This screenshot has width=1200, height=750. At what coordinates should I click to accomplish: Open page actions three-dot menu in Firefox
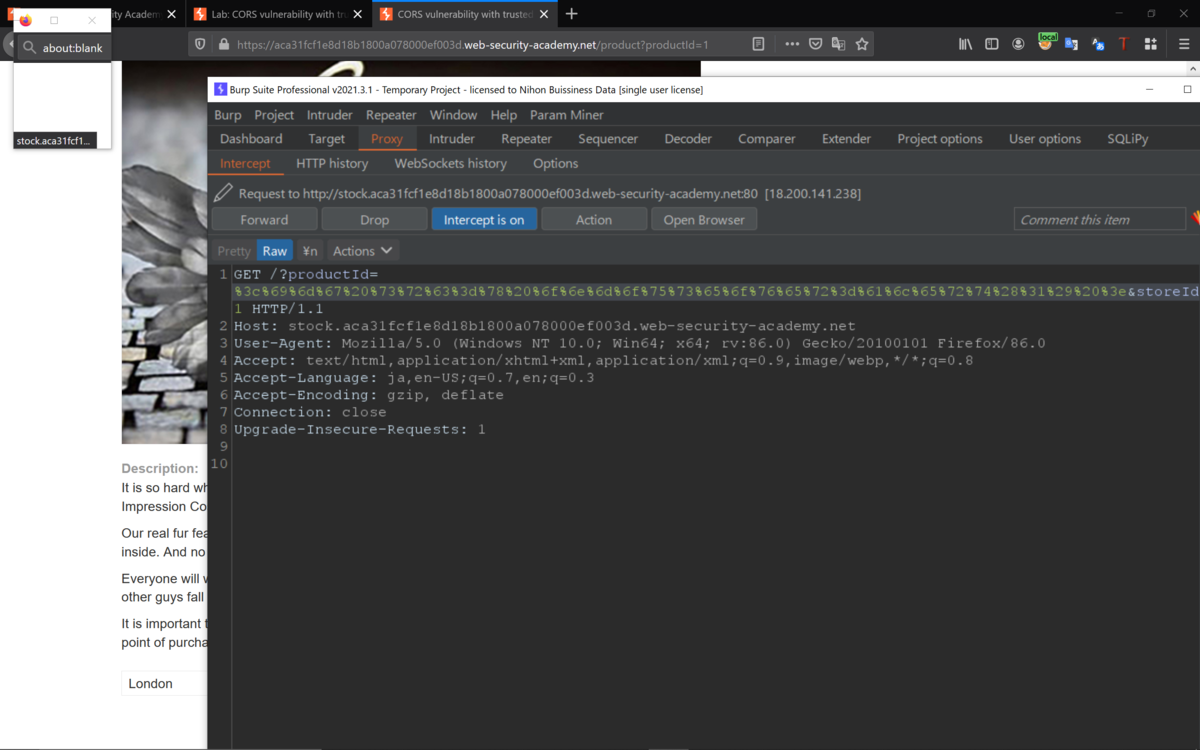click(792, 44)
